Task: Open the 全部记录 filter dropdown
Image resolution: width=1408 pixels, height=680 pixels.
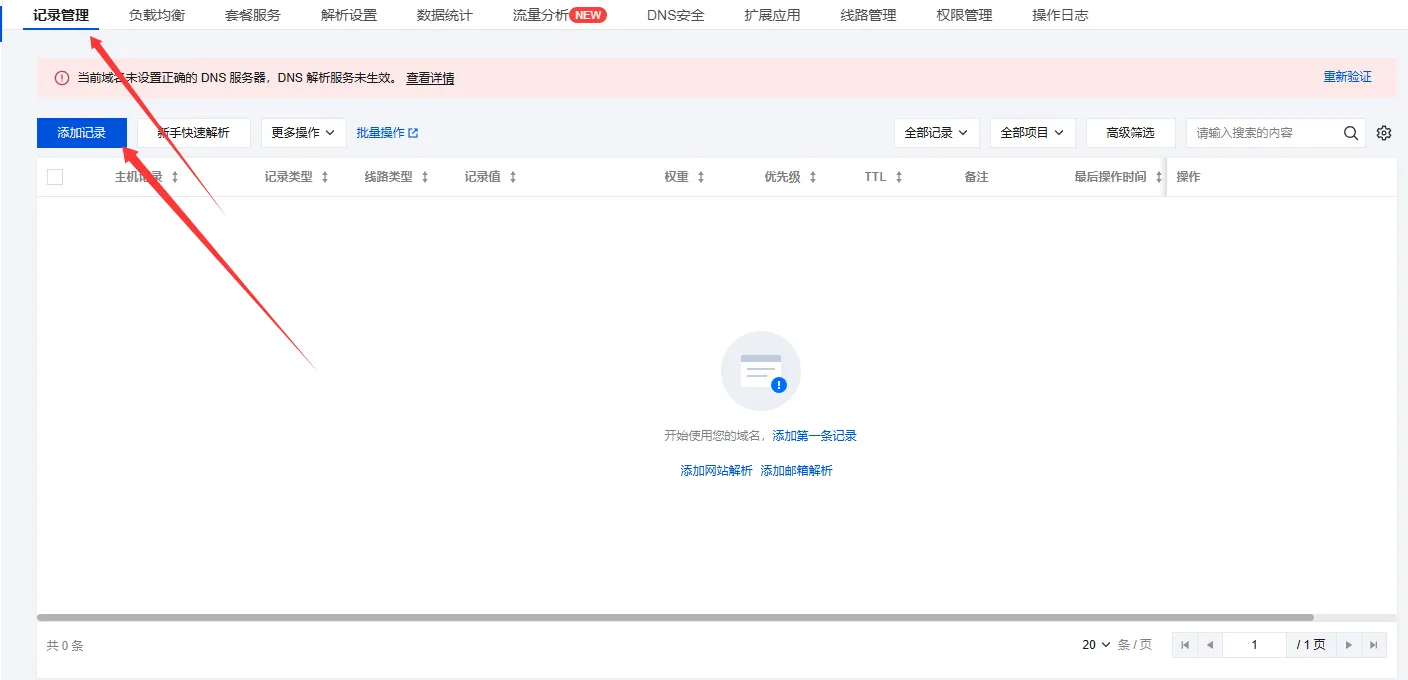Action: coord(936,133)
